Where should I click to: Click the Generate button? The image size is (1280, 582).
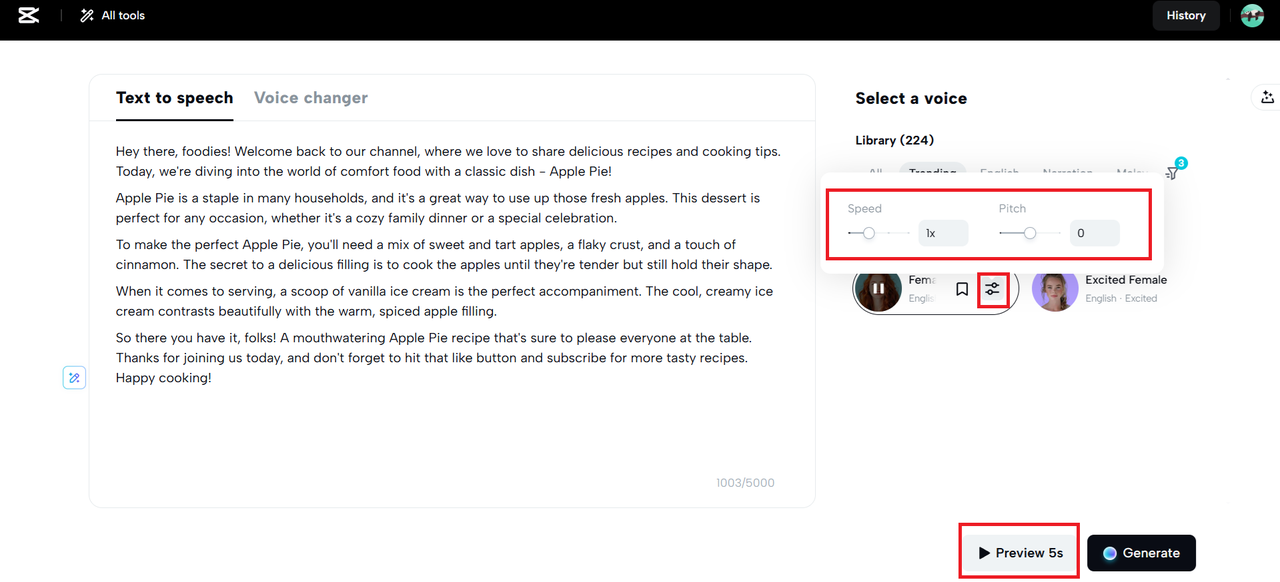[1141, 553]
